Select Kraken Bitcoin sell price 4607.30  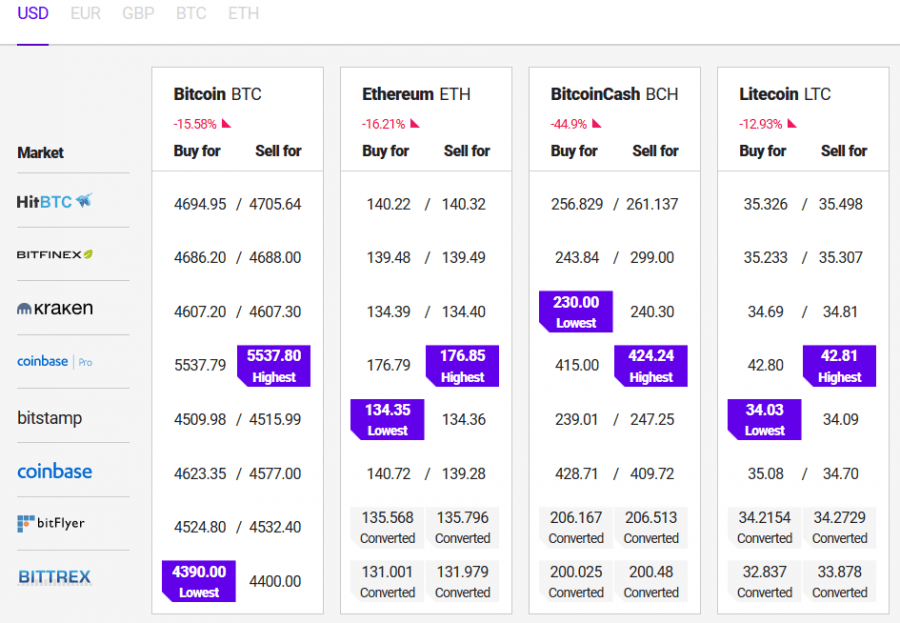[x=275, y=312]
